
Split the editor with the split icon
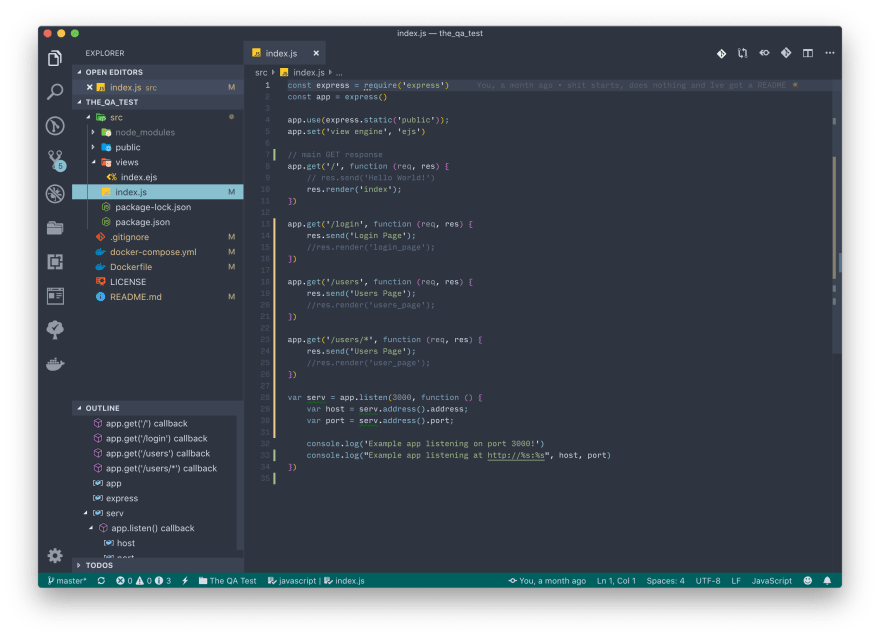[x=808, y=53]
